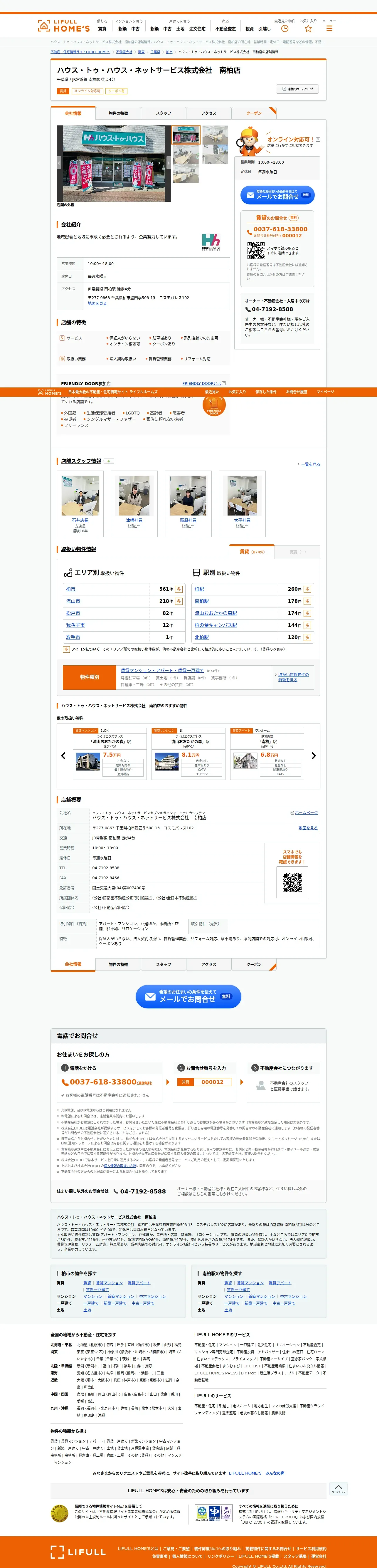Open favorites star icon in header

click(308, 28)
